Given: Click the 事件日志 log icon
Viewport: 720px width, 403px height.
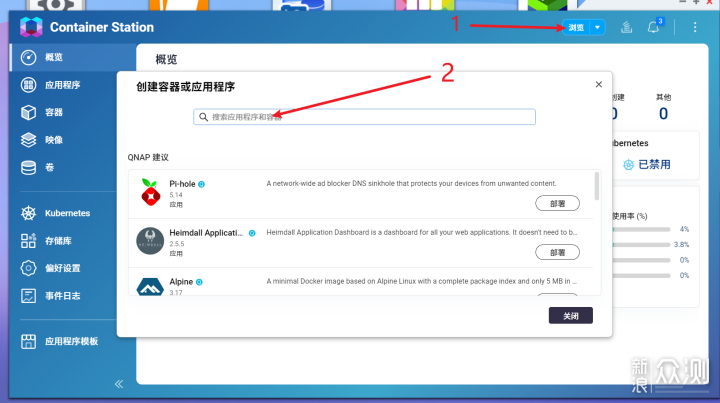Looking at the screenshot, I should [x=28, y=296].
